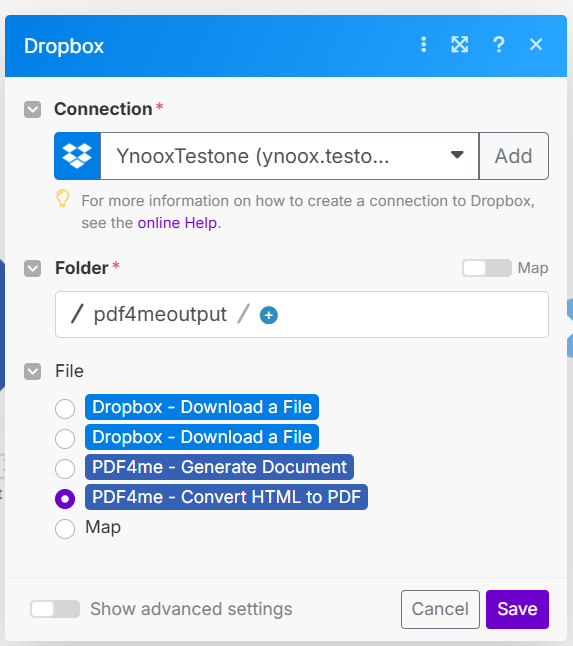This screenshot has height=646, width=573.
Task: Click the Add connection button
Action: (x=514, y=156)
